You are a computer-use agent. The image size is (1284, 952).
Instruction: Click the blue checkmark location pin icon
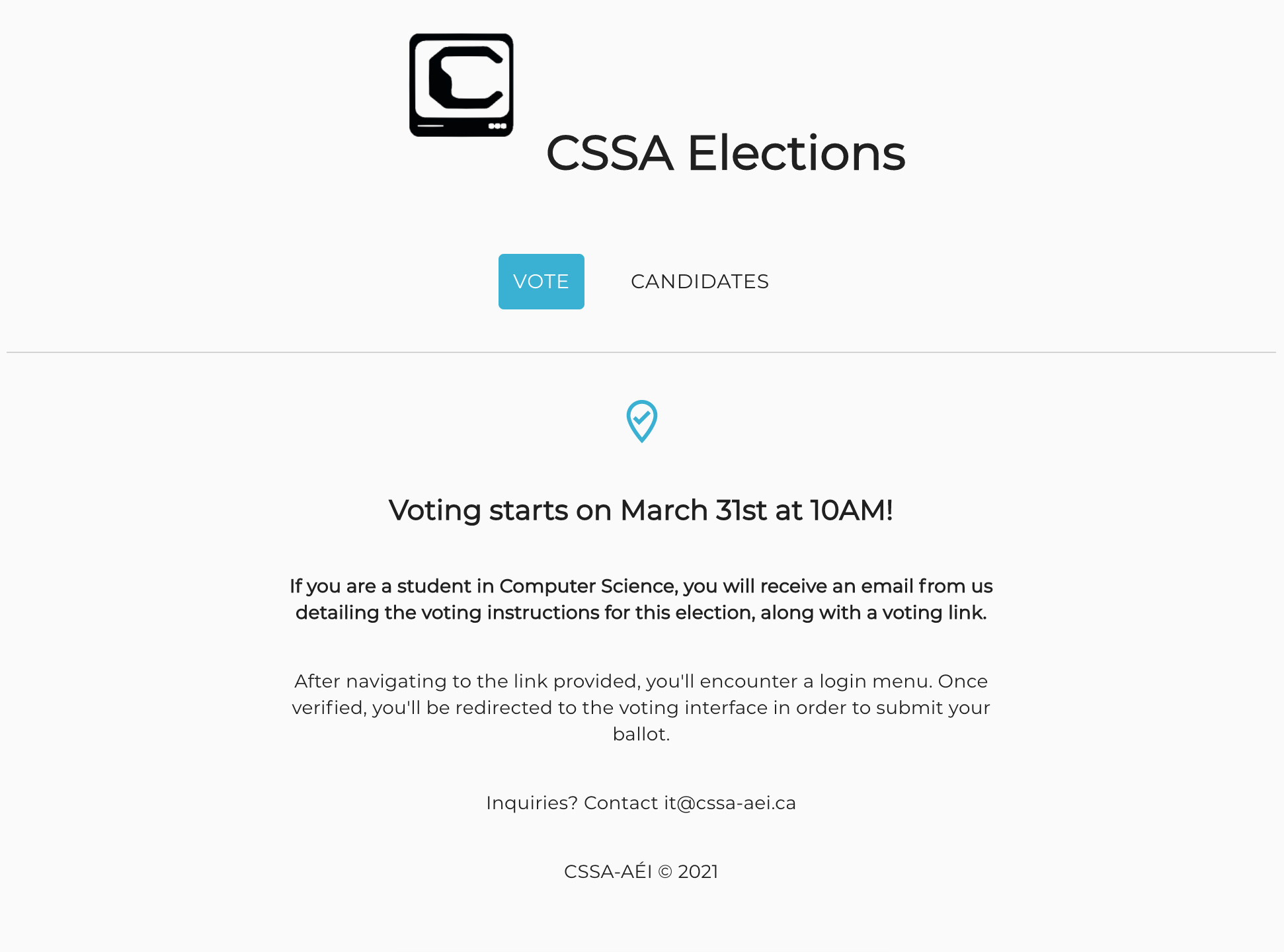pyautogui.click(x=641, y=420)
